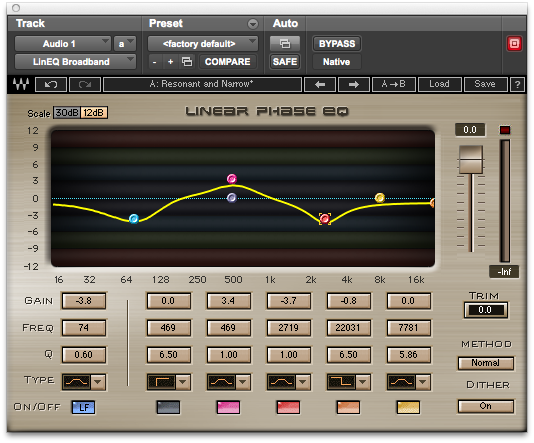Click the copy preset settings icon
The width and height of the screenshot is (534, 443).
(187, 62)
